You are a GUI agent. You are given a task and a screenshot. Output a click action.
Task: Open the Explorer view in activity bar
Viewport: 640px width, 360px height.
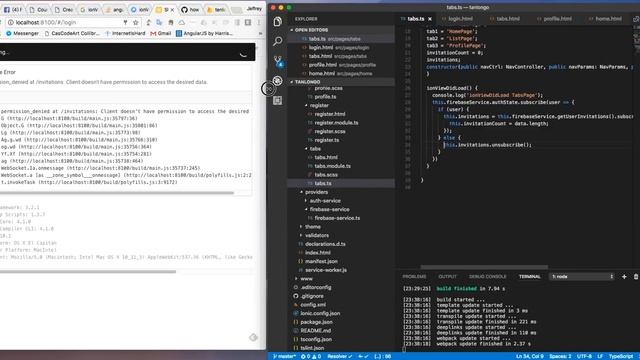(278, 22)
